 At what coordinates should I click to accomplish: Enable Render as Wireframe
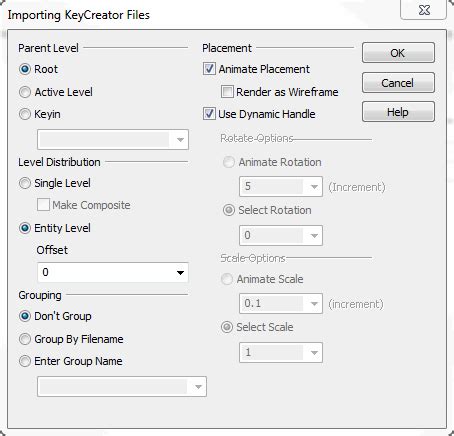coord(227,92)
